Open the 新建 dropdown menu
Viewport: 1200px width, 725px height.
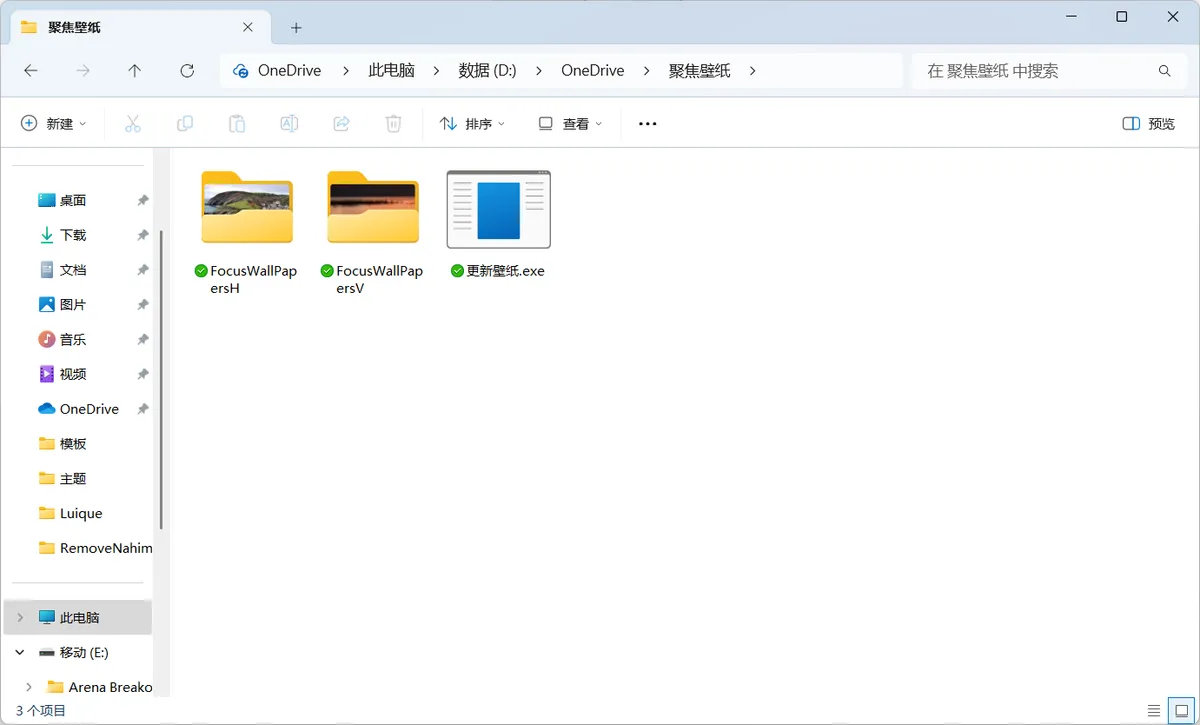[54, 124]
